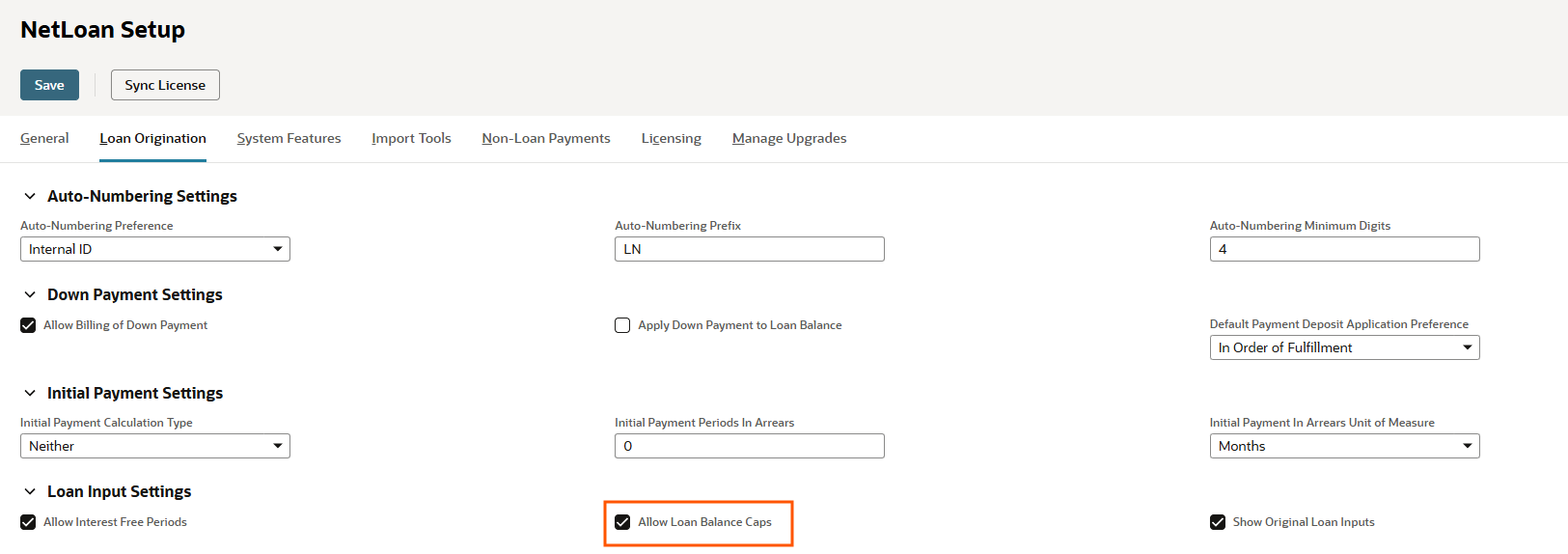Click the Save button
1568x554 pixels.
49,85
